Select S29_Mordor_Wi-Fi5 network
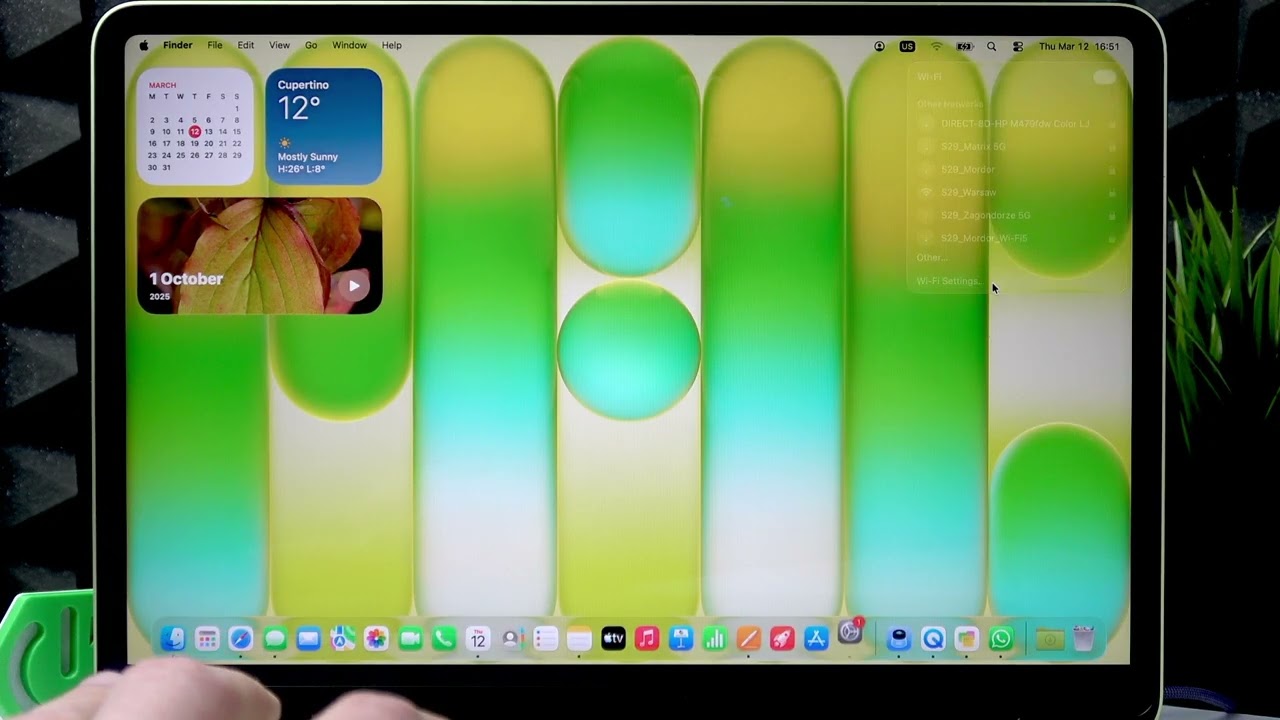 [1017, 238]
